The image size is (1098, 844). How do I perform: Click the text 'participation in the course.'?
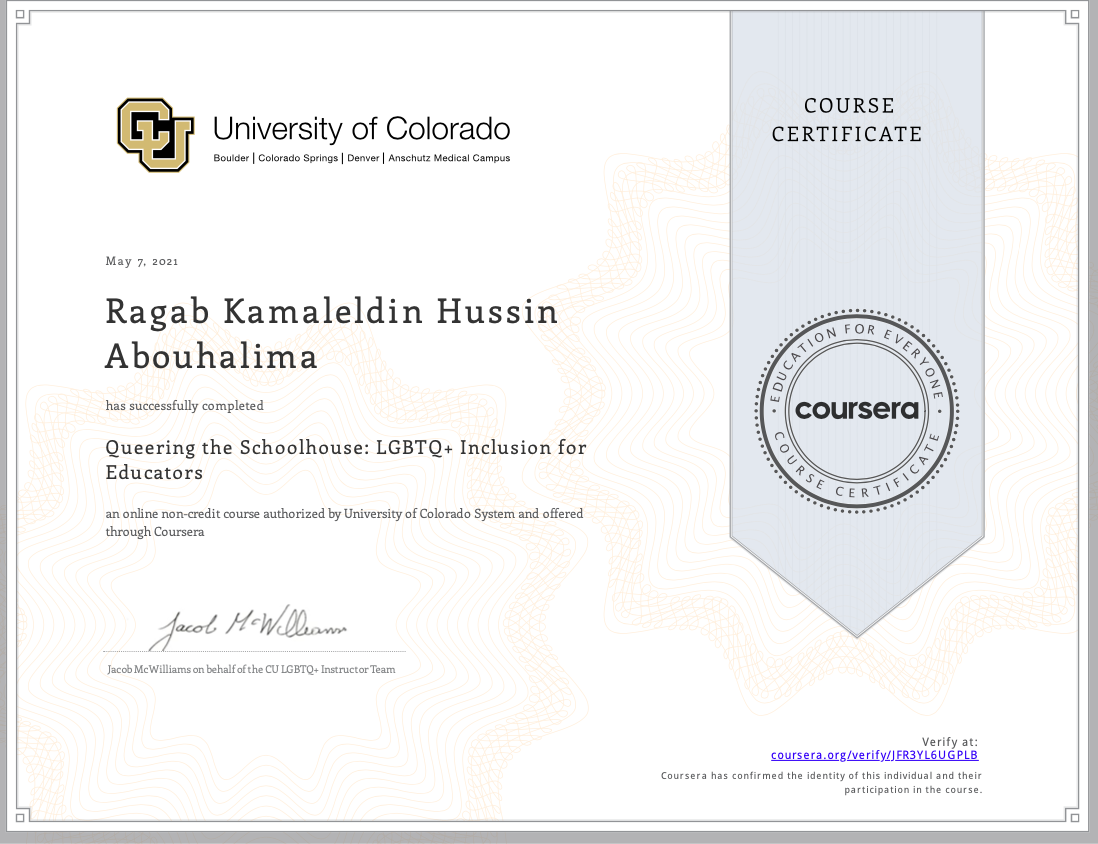913,789
